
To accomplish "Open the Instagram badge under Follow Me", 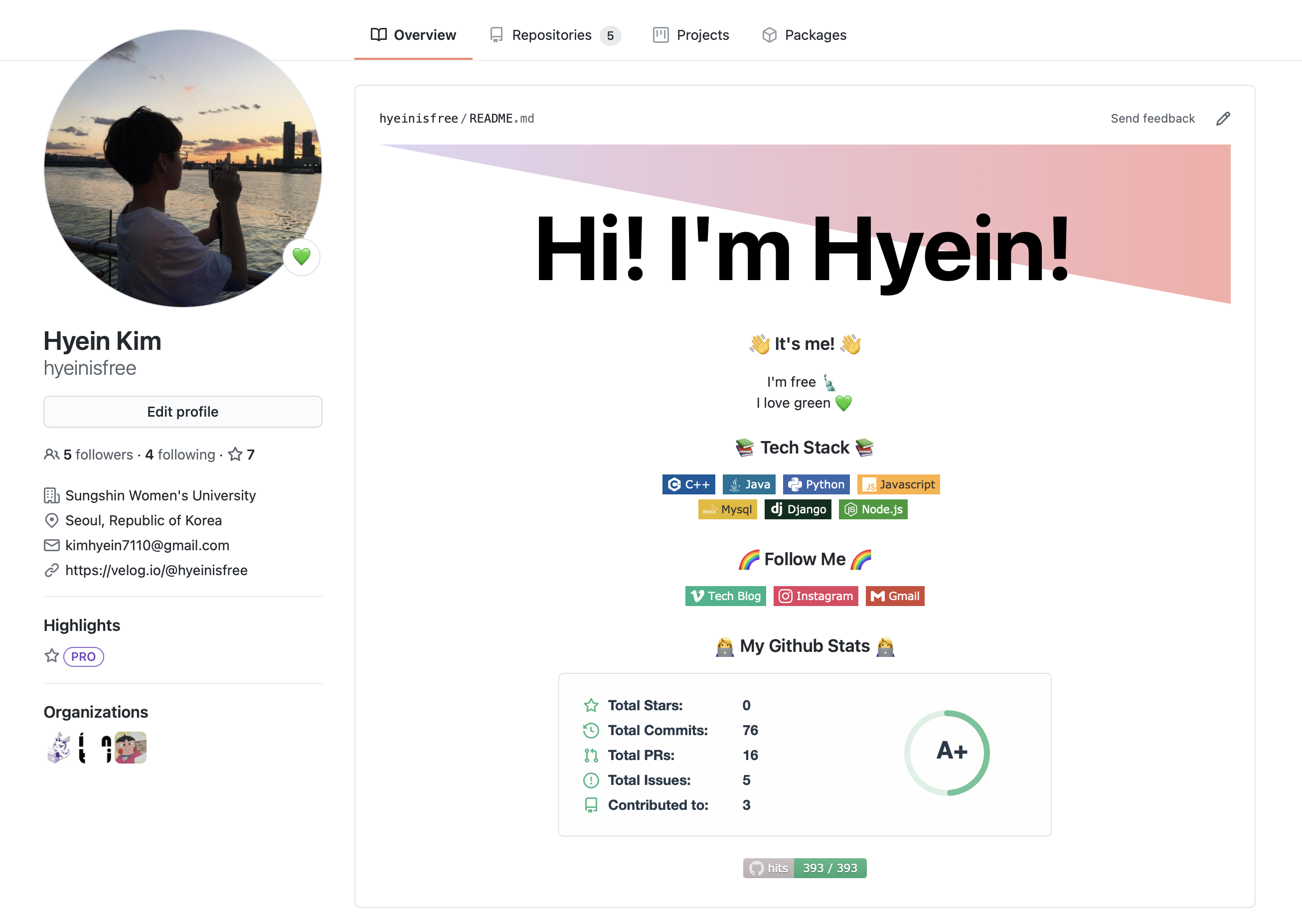I will (815, 596).
